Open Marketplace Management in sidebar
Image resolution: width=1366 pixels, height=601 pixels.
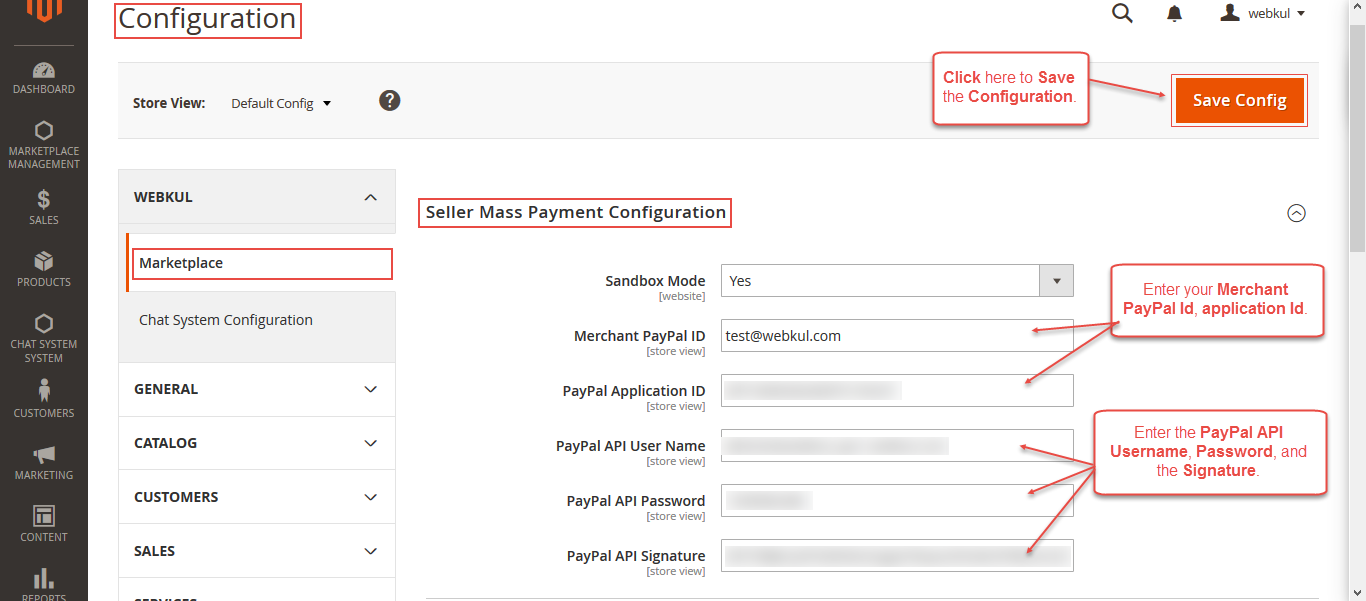tap(43, 145)
